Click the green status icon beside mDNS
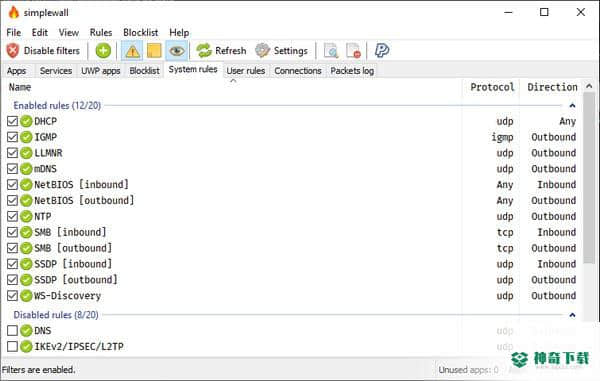This screenshot has width=600, height=381. point(26,169)
